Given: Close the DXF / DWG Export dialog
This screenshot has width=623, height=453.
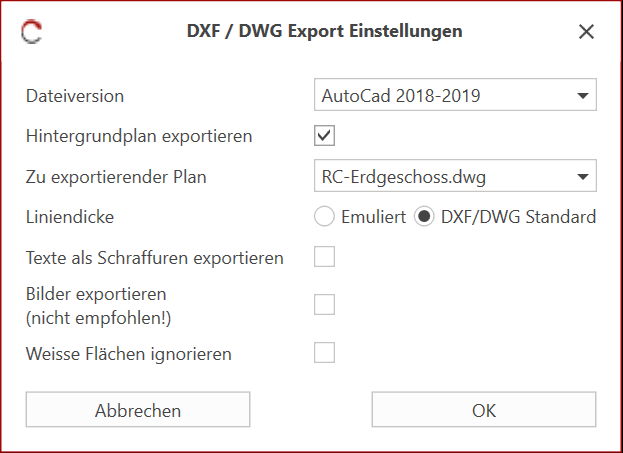Looking at the screenshot, I should pos(586,32).
